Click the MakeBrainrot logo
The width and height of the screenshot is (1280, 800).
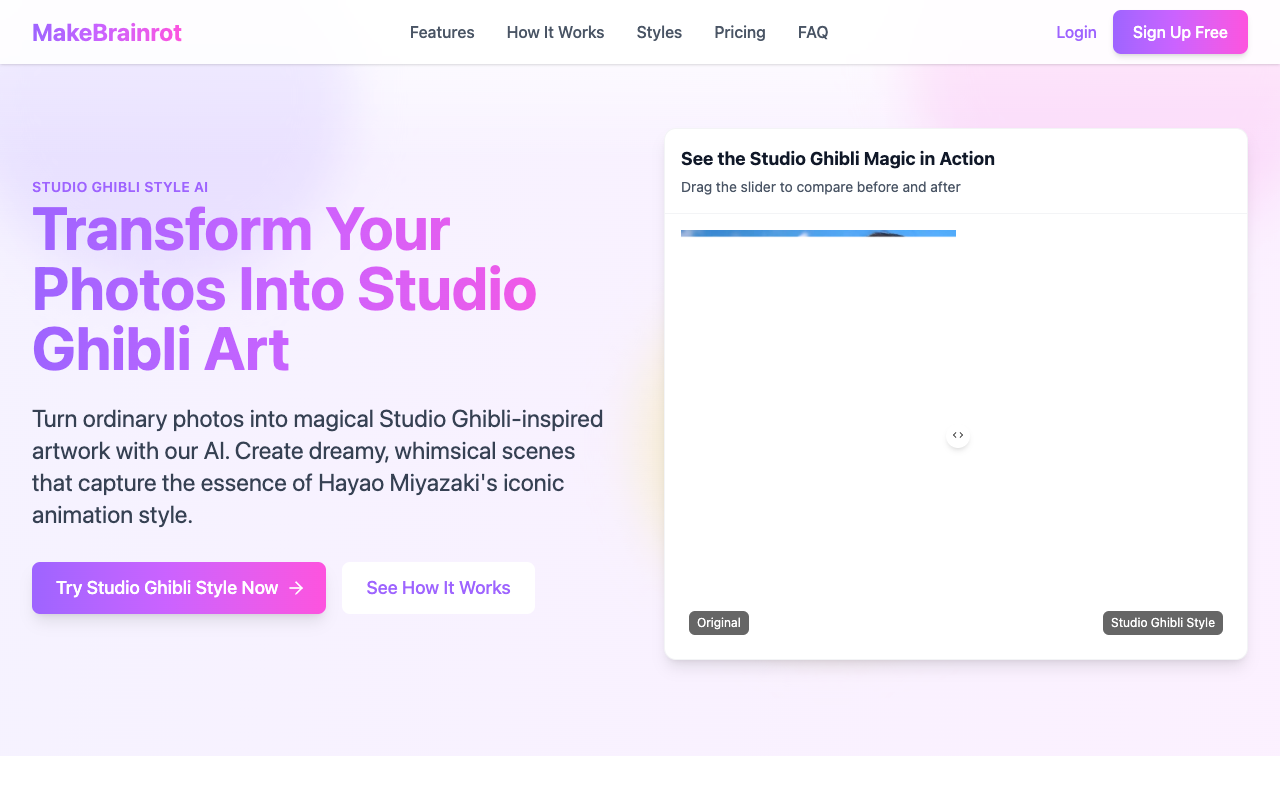[x=106, y=32]
